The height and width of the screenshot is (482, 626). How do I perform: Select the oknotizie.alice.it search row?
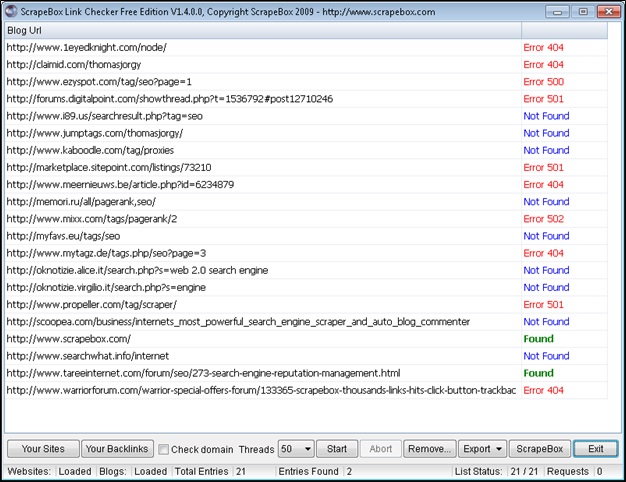click(x=306, y=271)
